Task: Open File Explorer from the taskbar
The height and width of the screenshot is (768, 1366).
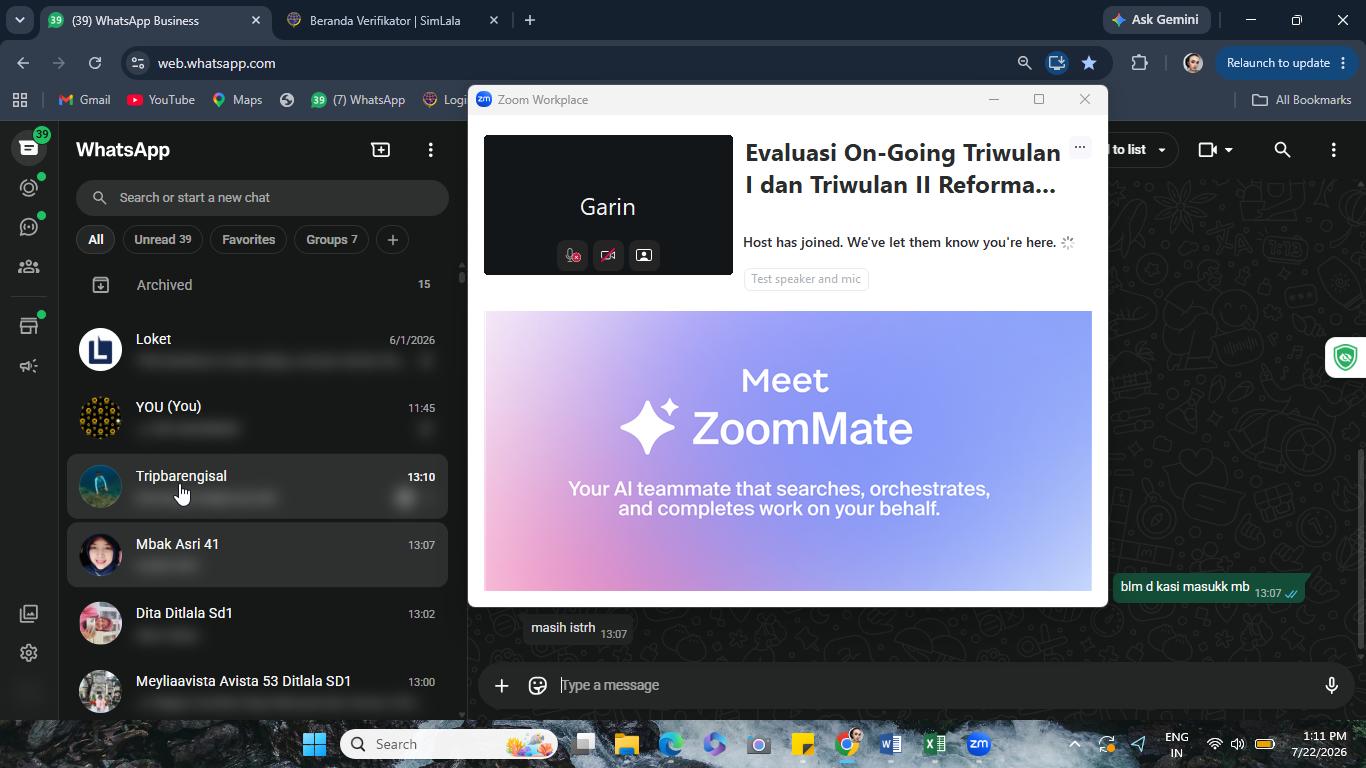Action: click(627, 744)
